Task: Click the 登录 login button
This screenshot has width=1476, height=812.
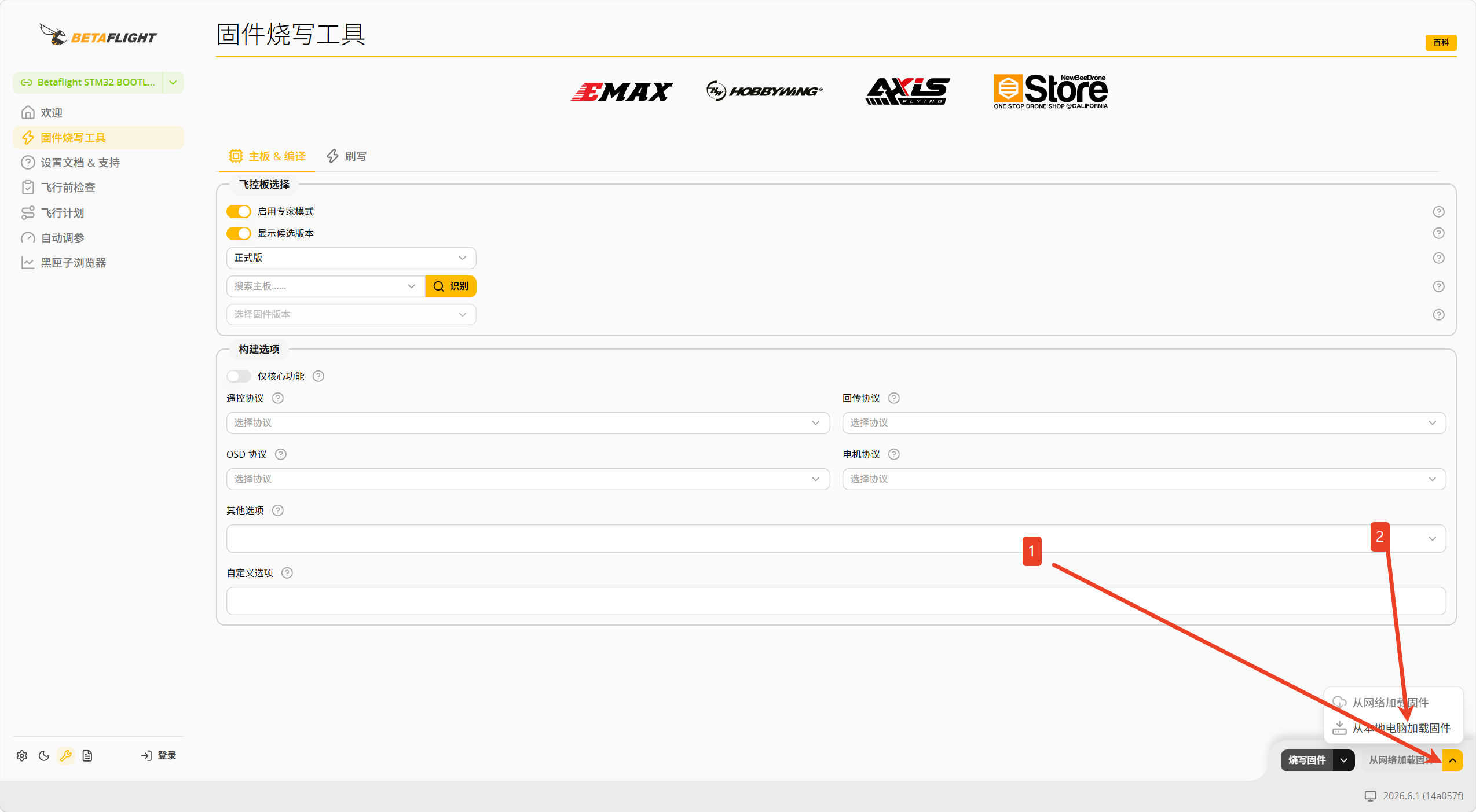Action: [x=159, y=755]
